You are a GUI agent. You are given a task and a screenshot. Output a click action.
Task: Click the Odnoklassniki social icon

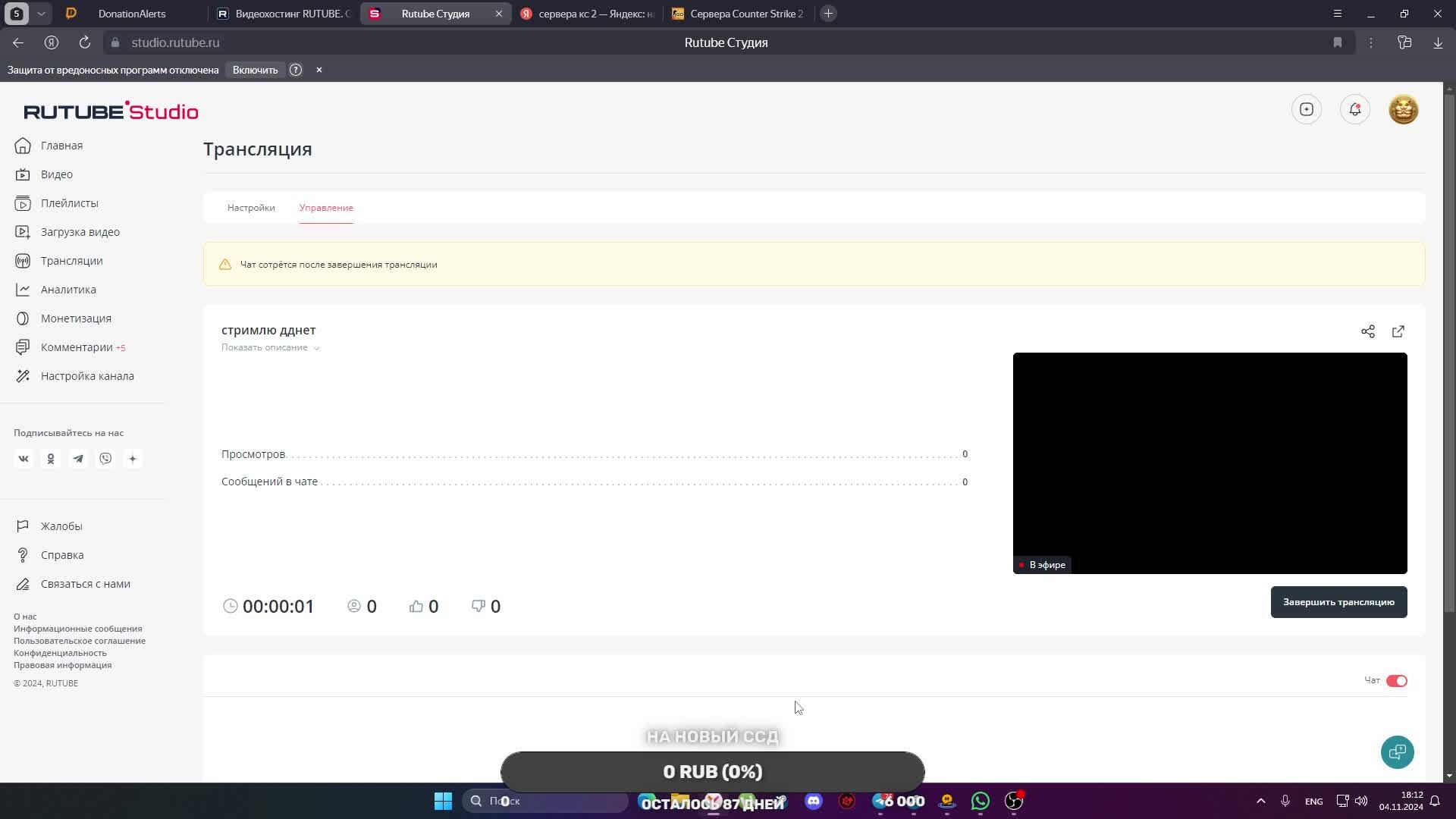click(x=51, y=459)
